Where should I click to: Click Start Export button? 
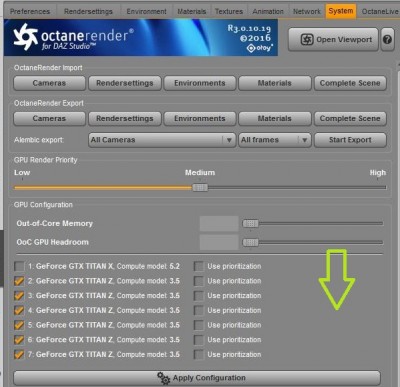[x=350, y=140]
